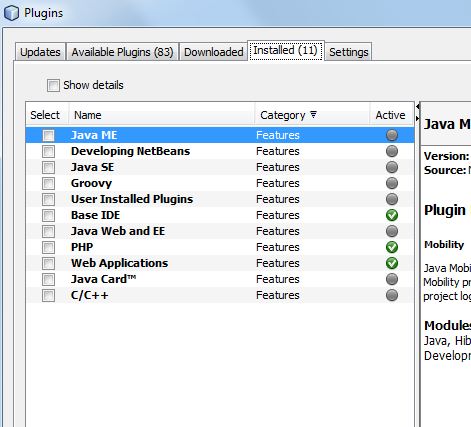The width and height of the screenshot is (471, 427).
Task: Open the Settings tab
Action: pyautogui.click(x=349, y=52)
